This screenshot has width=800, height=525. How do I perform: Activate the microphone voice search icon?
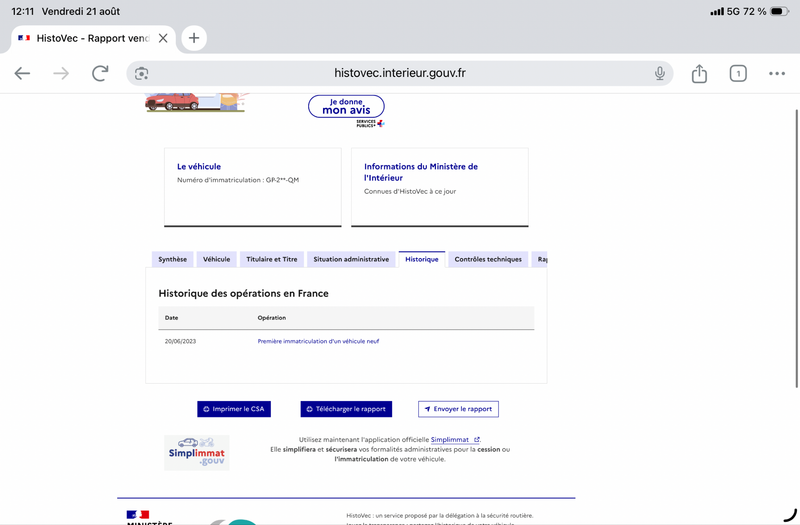click(x=660, y=73)
